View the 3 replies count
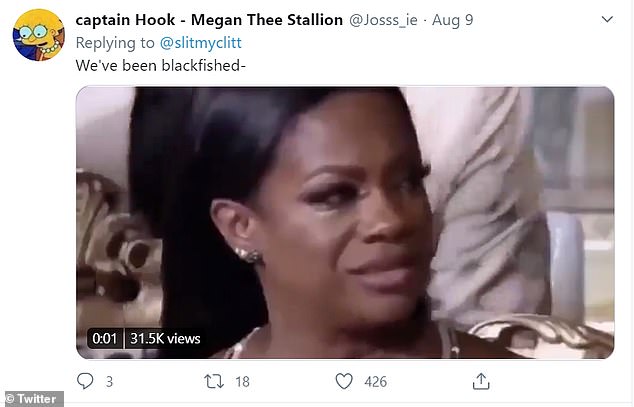Viewport: 634px width, 407px height. 109,382
